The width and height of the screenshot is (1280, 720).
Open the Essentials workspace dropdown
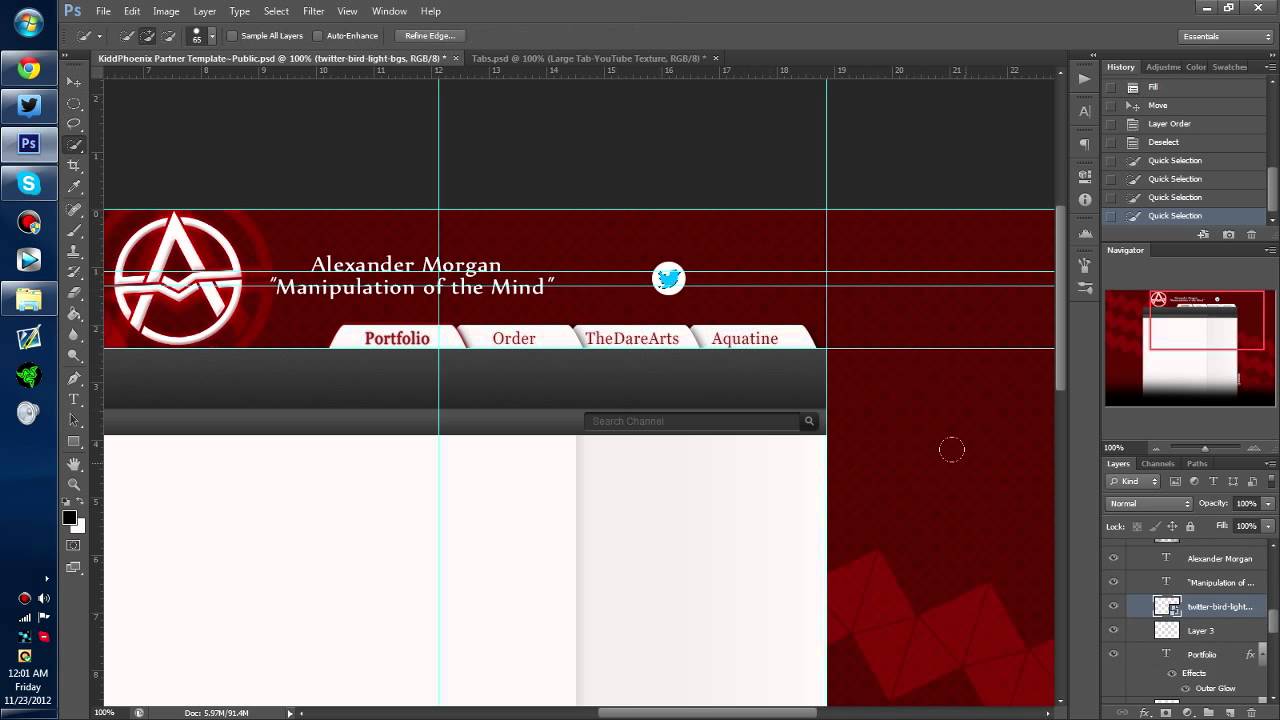coord(1226,36)
